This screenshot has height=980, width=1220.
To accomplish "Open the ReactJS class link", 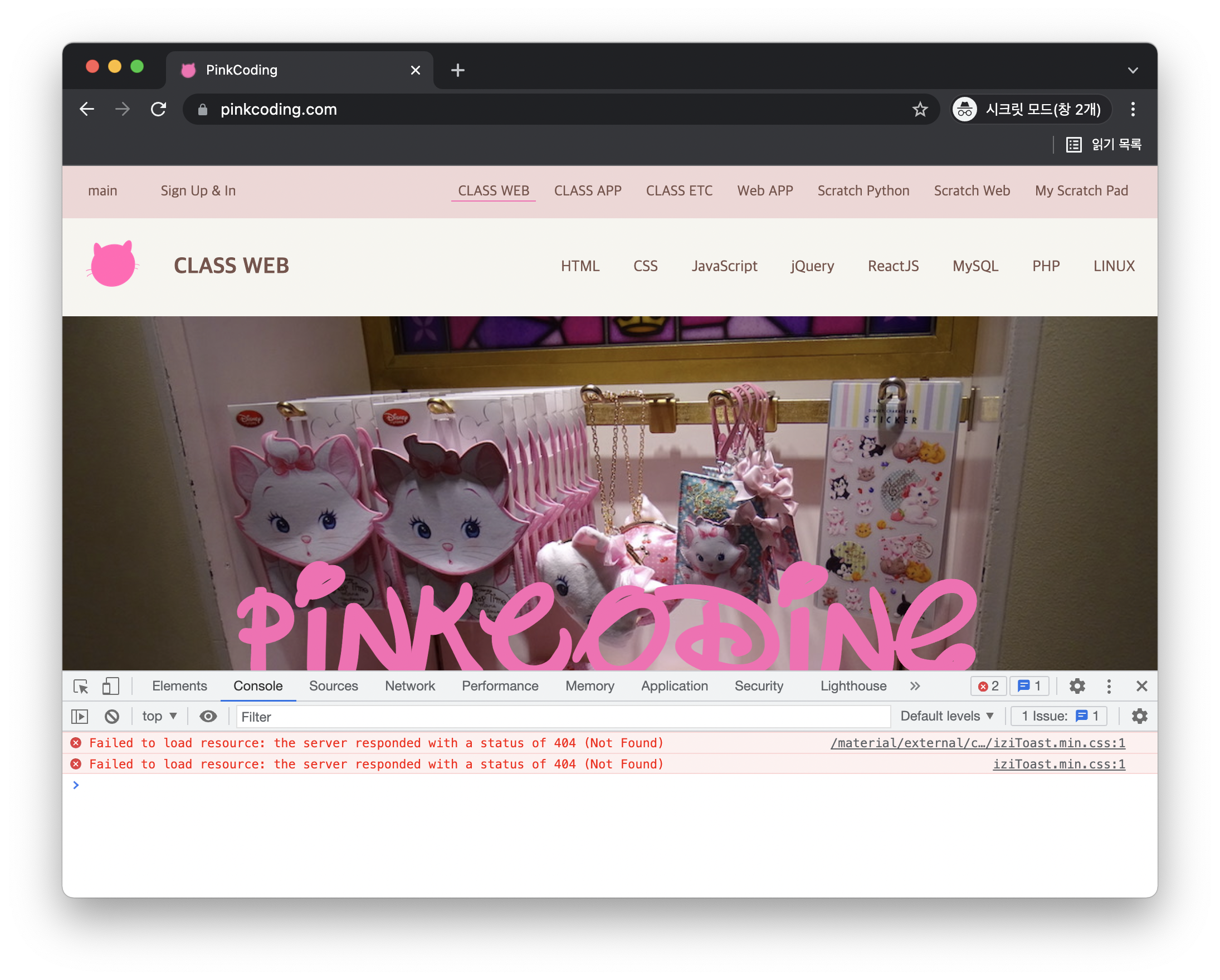I will [x=893, y=266].
